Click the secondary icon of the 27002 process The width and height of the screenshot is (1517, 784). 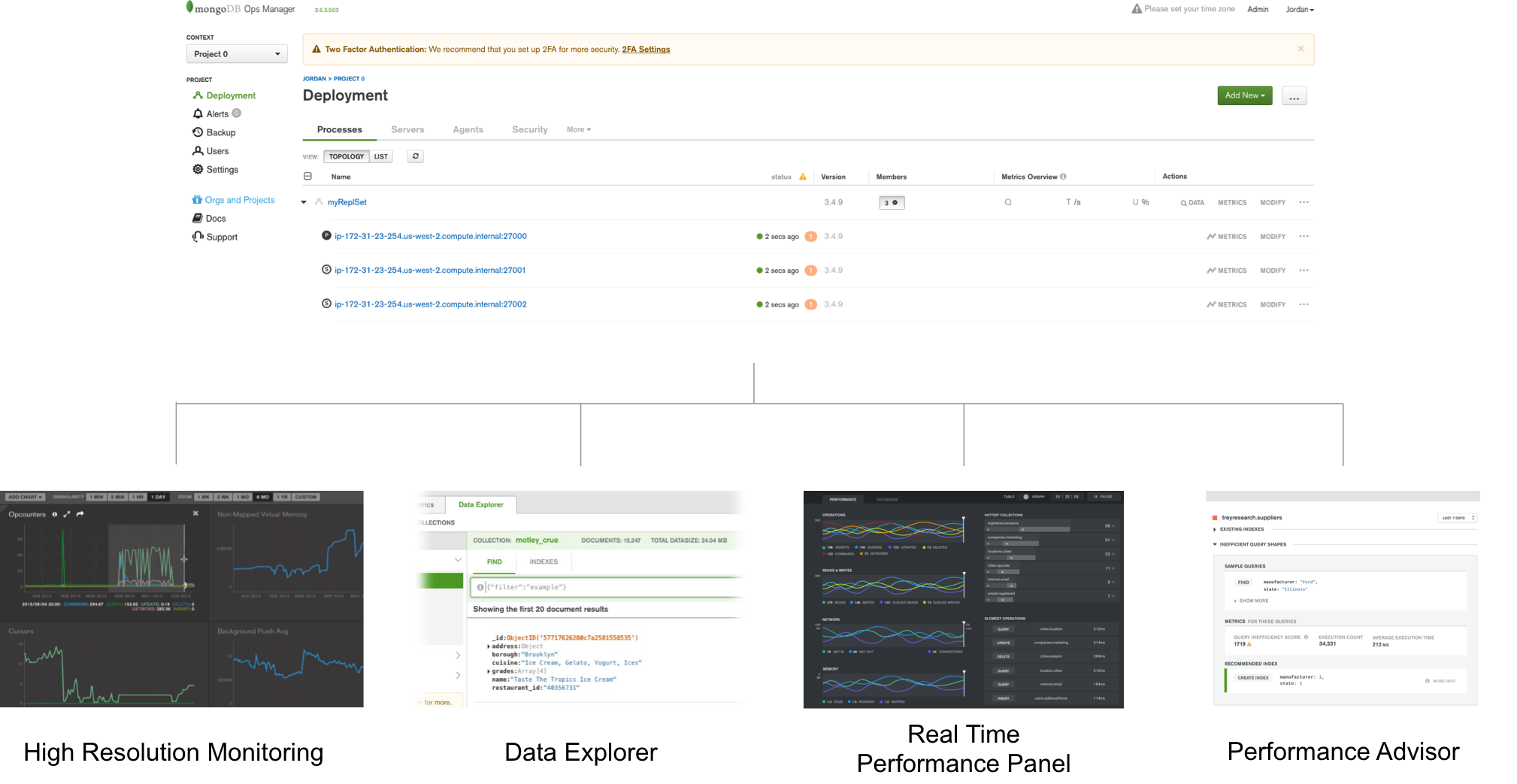pyautogui.click(x=326, y=304)
